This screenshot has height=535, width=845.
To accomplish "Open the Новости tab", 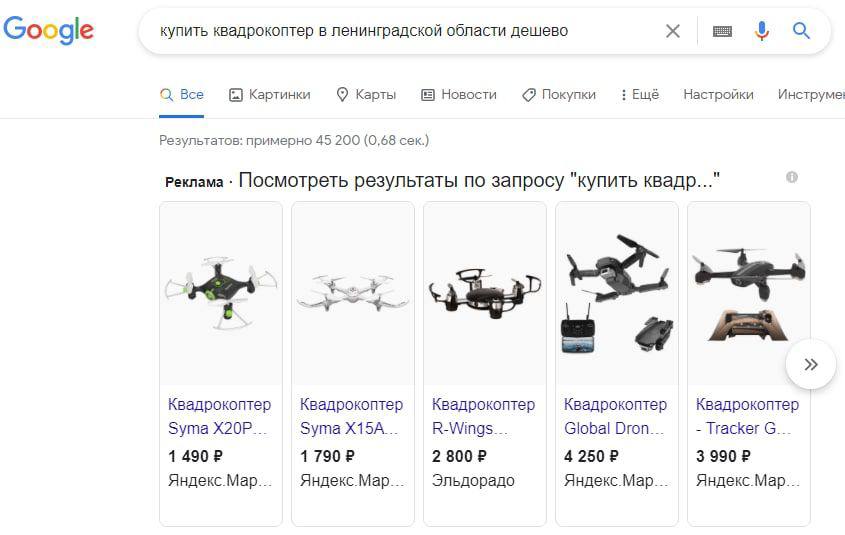I will click(459, 95).
